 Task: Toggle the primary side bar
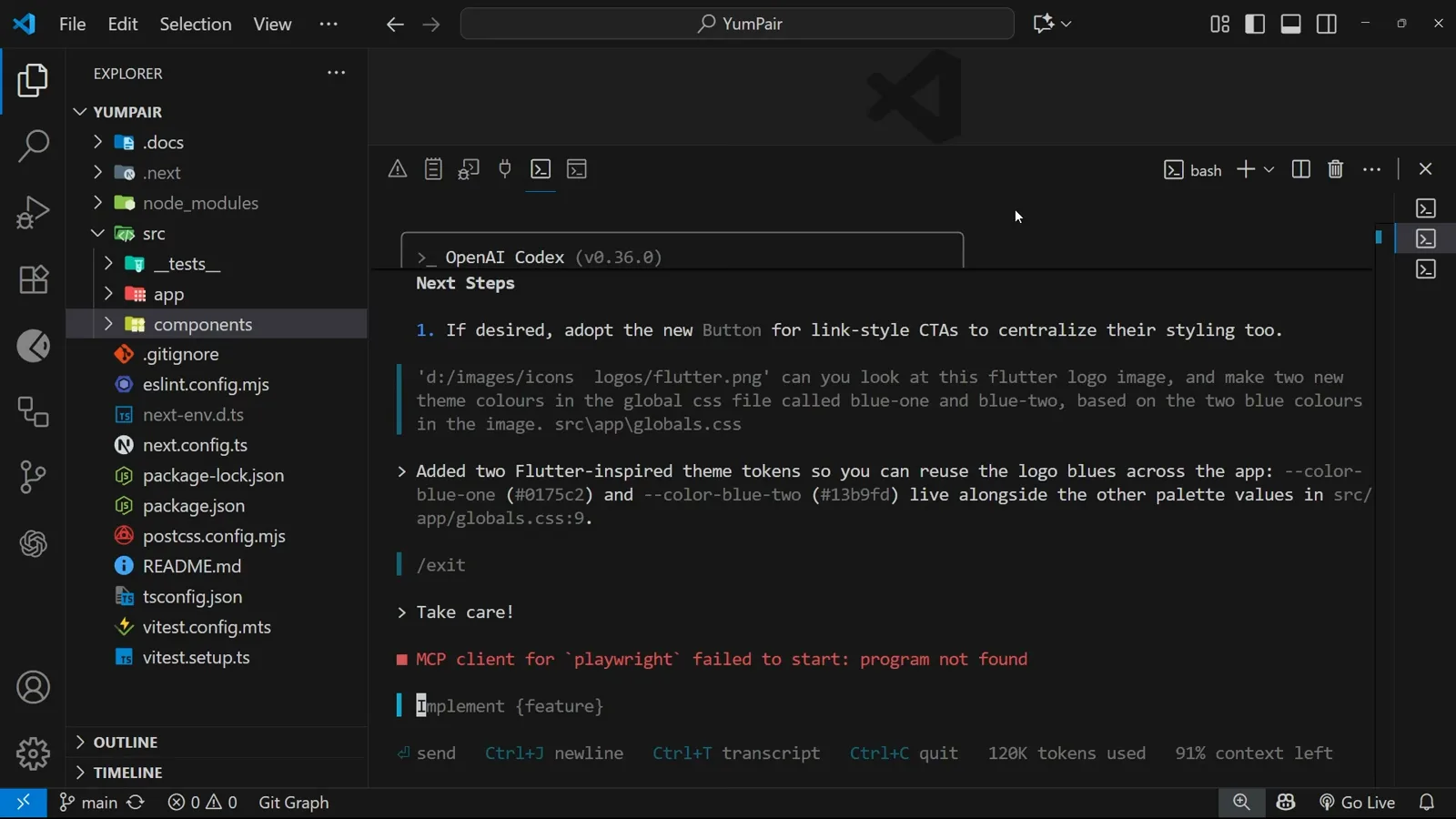1255,24
